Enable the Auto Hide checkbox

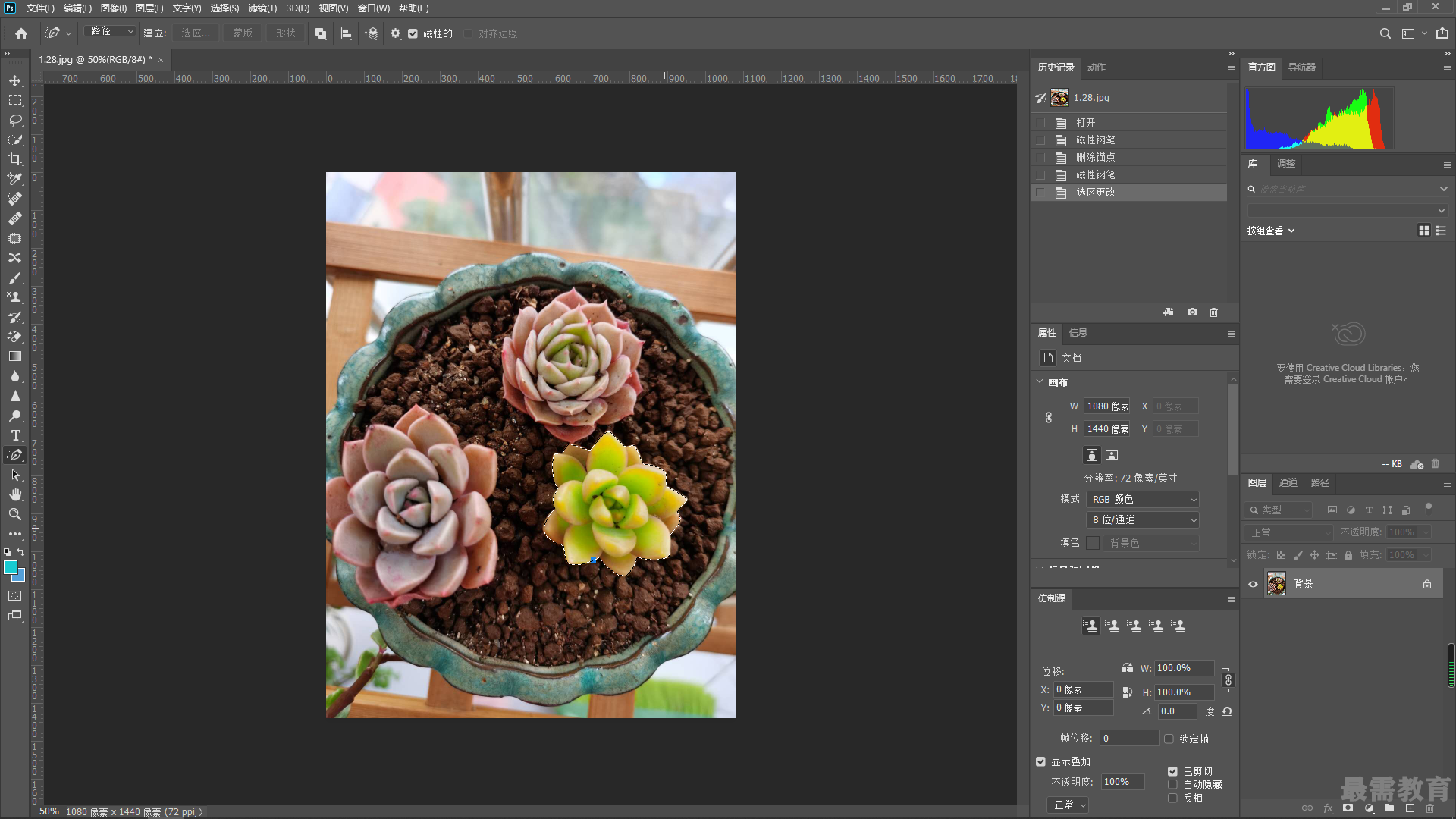[1172, 785]
